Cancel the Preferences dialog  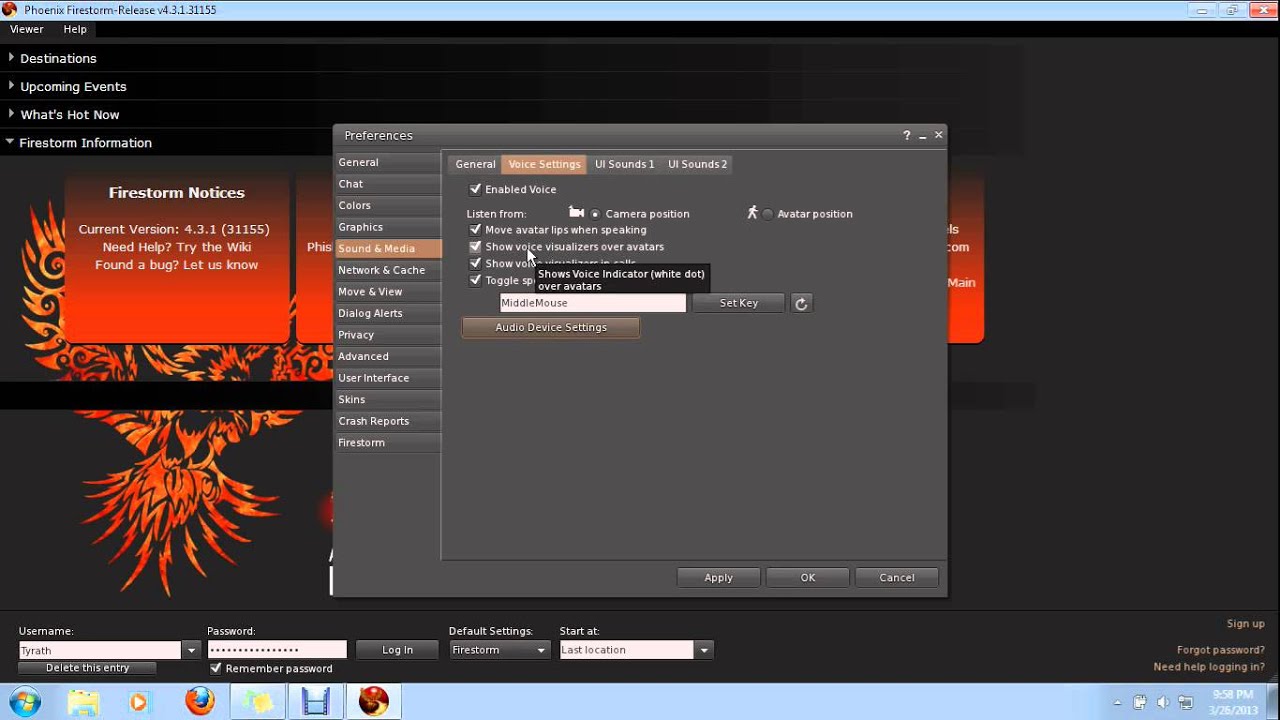[x=897, y=578]
